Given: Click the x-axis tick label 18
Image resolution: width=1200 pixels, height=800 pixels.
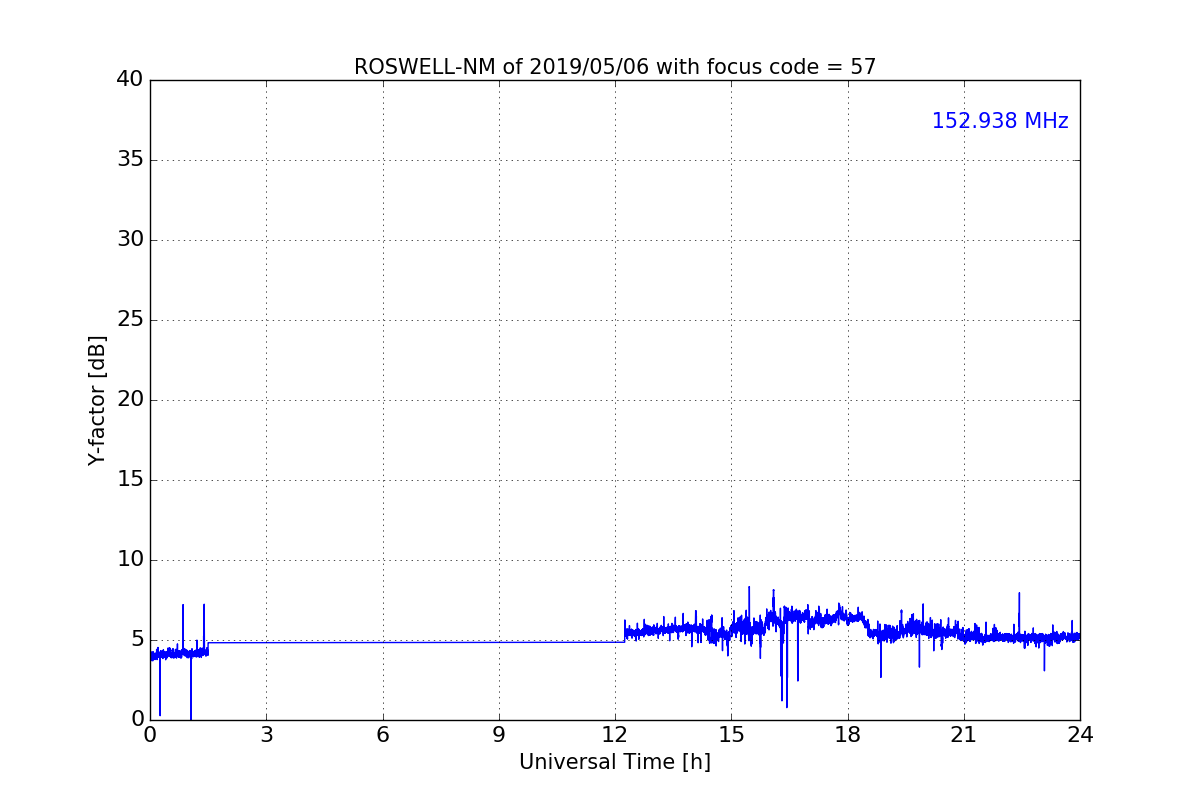Looking at the screenshot, I should click(x=848, y=735).
